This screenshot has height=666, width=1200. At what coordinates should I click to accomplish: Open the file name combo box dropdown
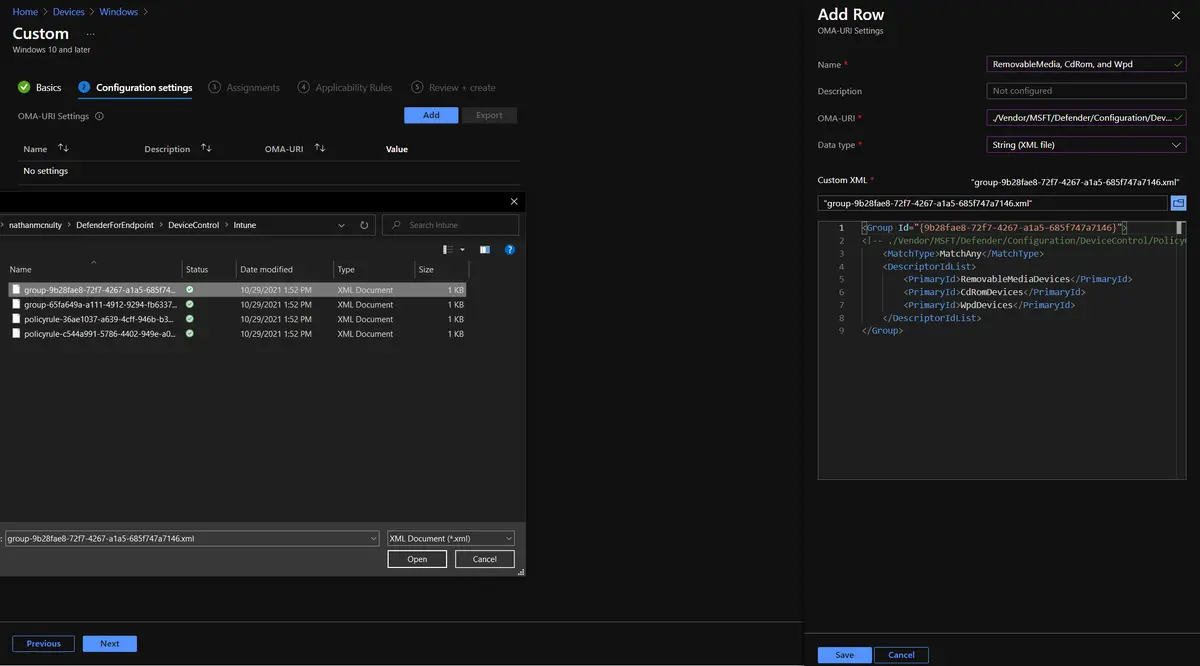coord(373,538)
